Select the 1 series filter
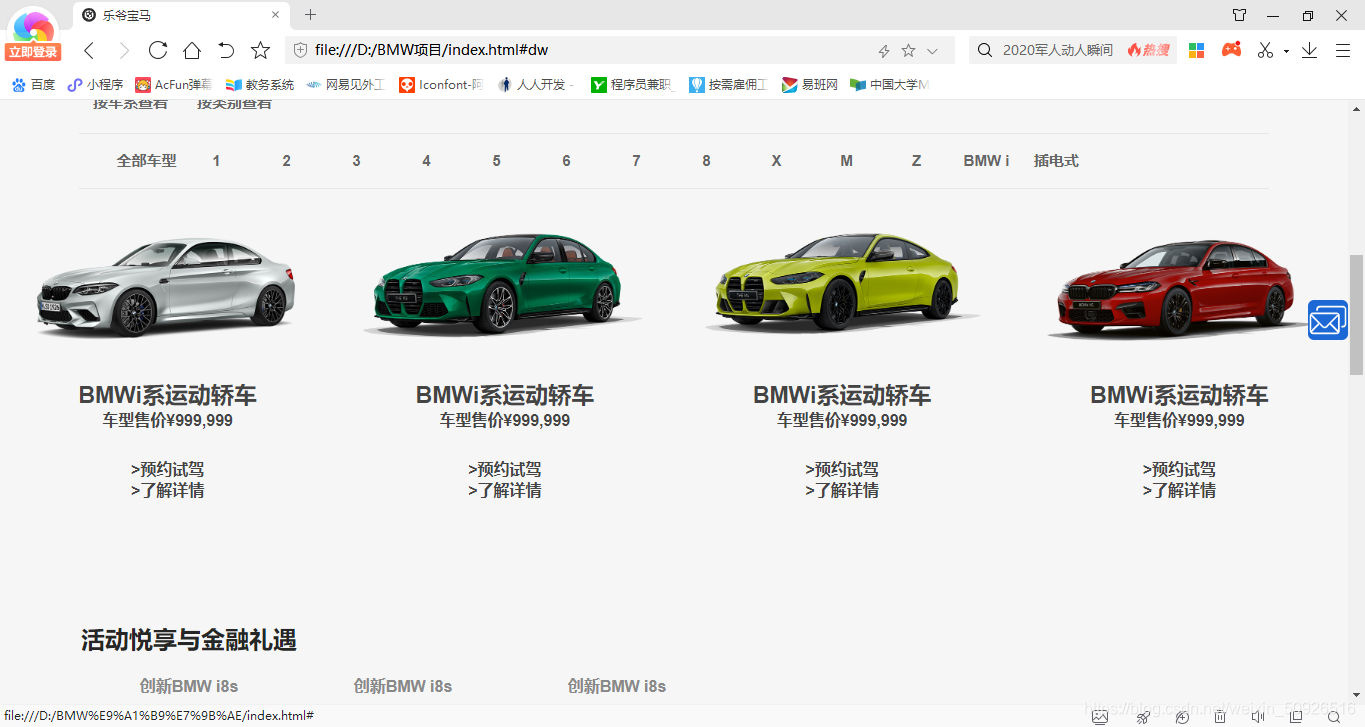The height and width of the screenshot is (727, 1365). 216,161
